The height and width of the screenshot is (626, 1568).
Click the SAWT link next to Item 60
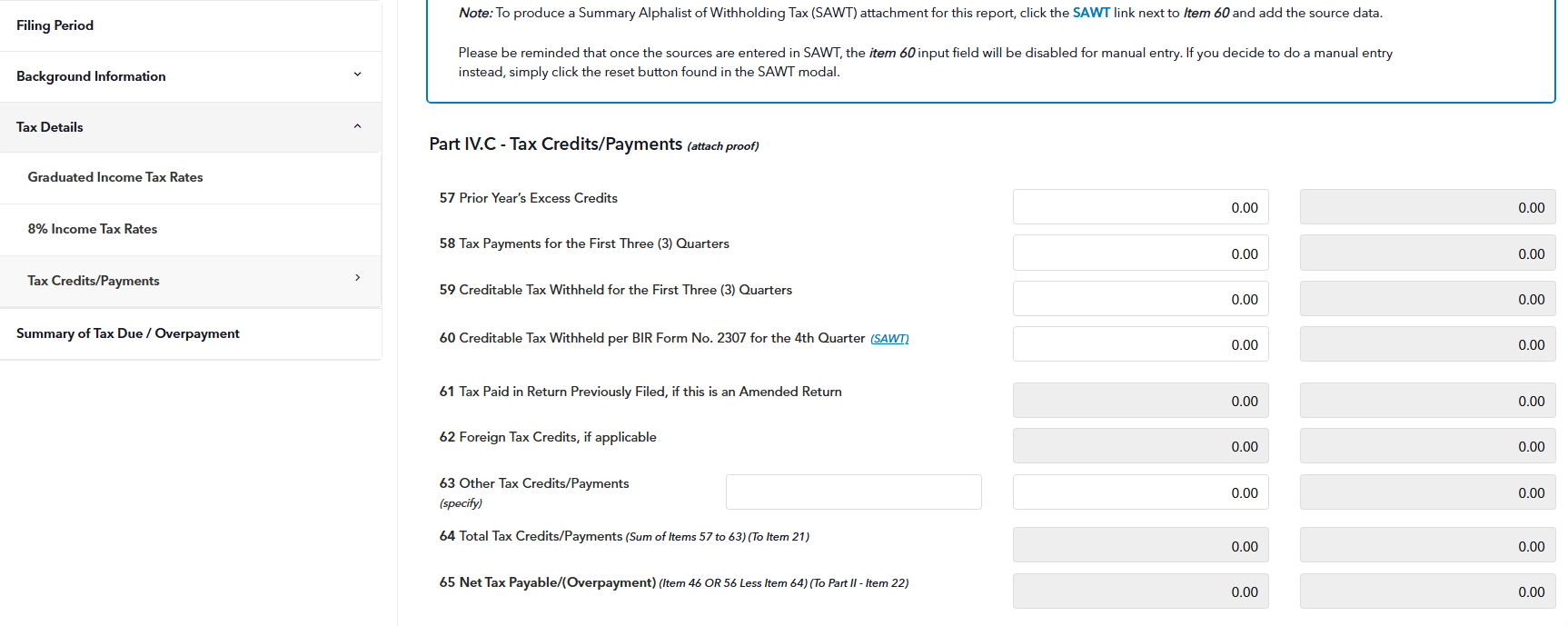click(889, 339)
